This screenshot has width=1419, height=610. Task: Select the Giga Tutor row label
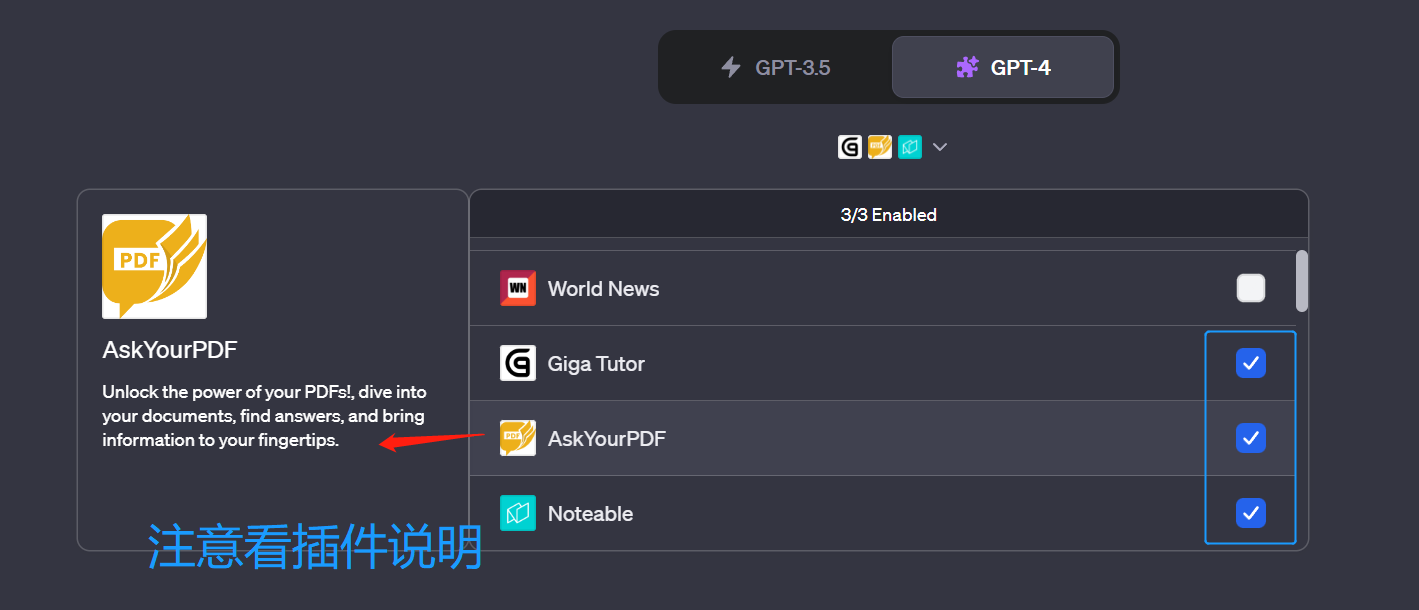tap(596, 364)
